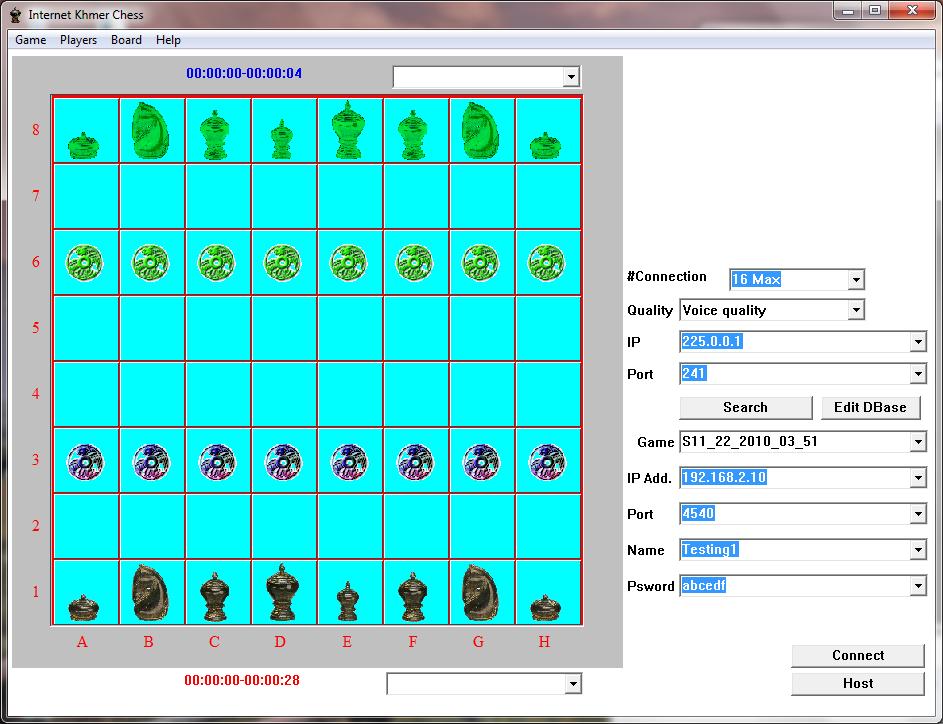This screenshot has width=943, height=724.
Task: Open the Name dropdown arrow
Action: (918, 550)
